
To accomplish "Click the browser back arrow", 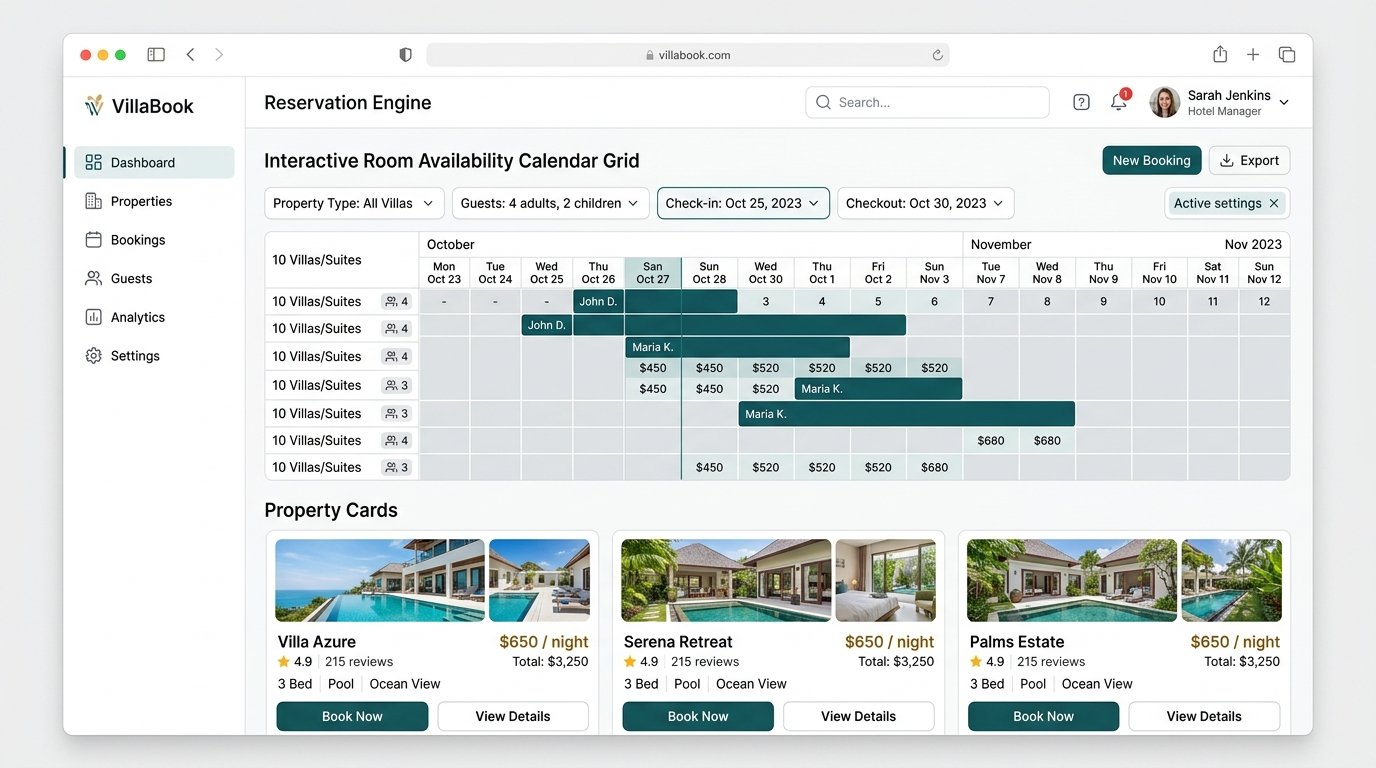I will click(x=190, y=55).
